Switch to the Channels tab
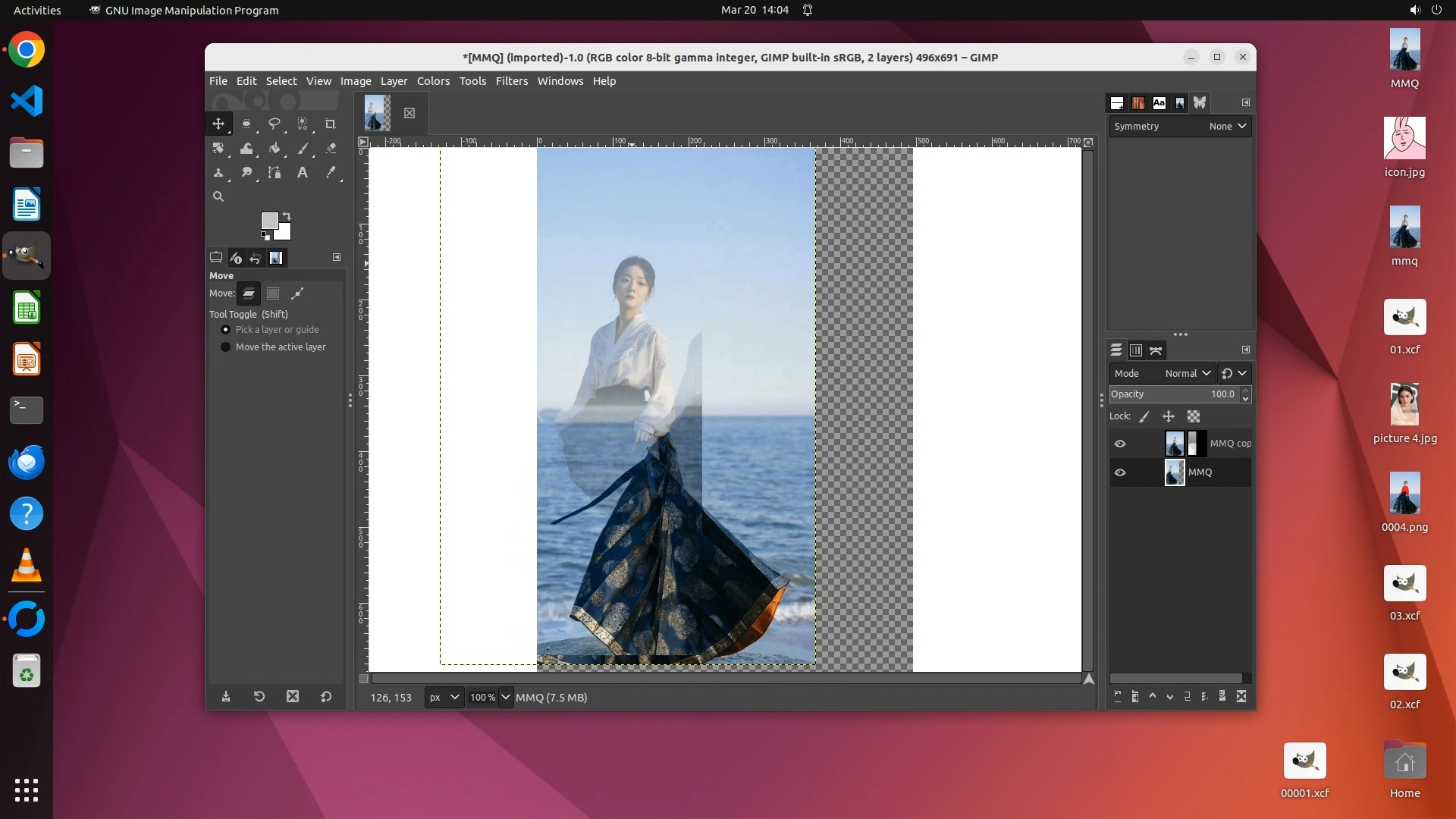Screen dimensions: 1456x819 click(1135, 350)
